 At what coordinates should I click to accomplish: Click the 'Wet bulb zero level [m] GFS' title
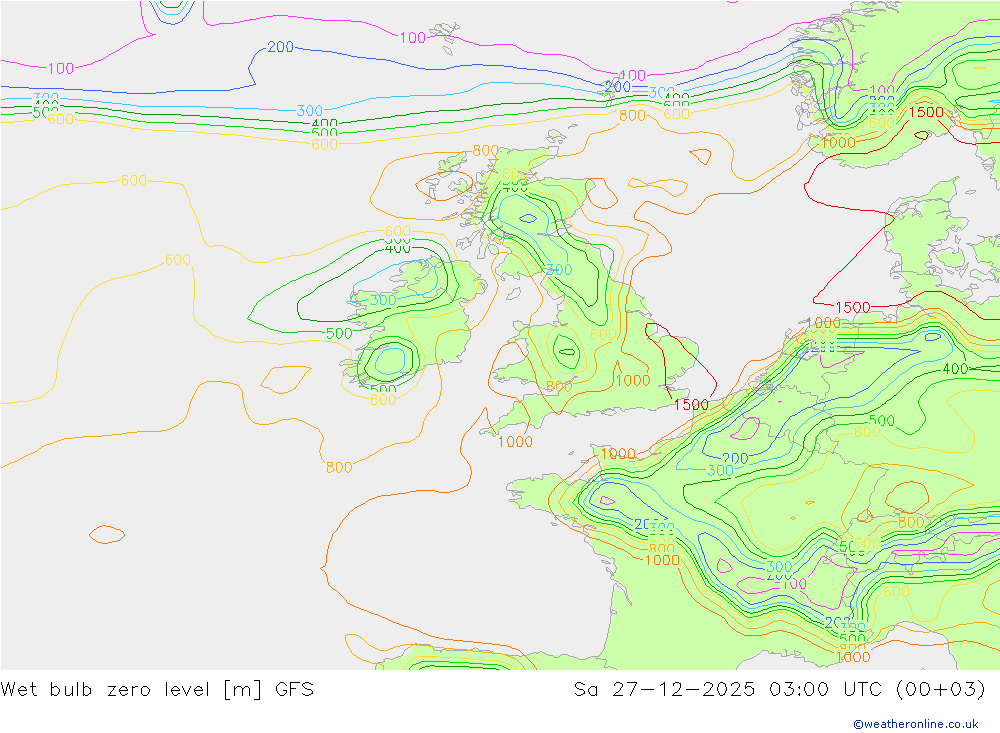point(157,690)
